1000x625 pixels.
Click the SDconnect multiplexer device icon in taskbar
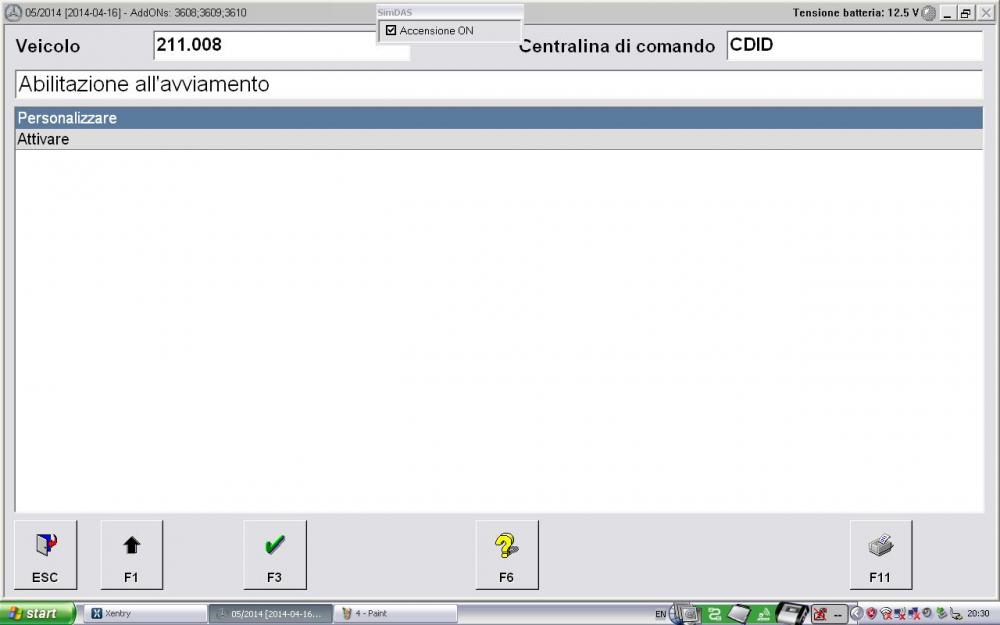(x=792, y=613)
